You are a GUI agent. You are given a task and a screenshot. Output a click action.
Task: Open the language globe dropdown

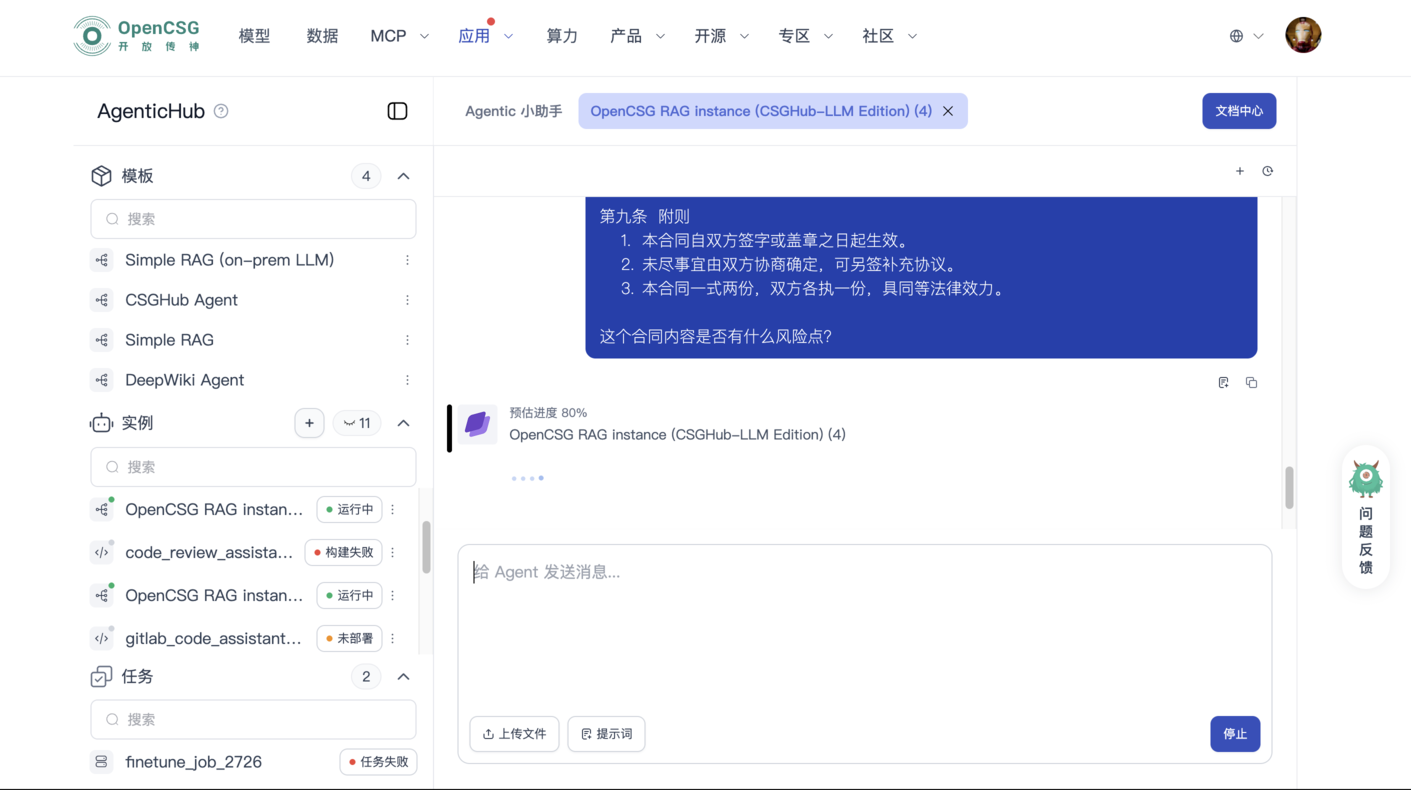pyautogui.click(x=1245, y=36)
